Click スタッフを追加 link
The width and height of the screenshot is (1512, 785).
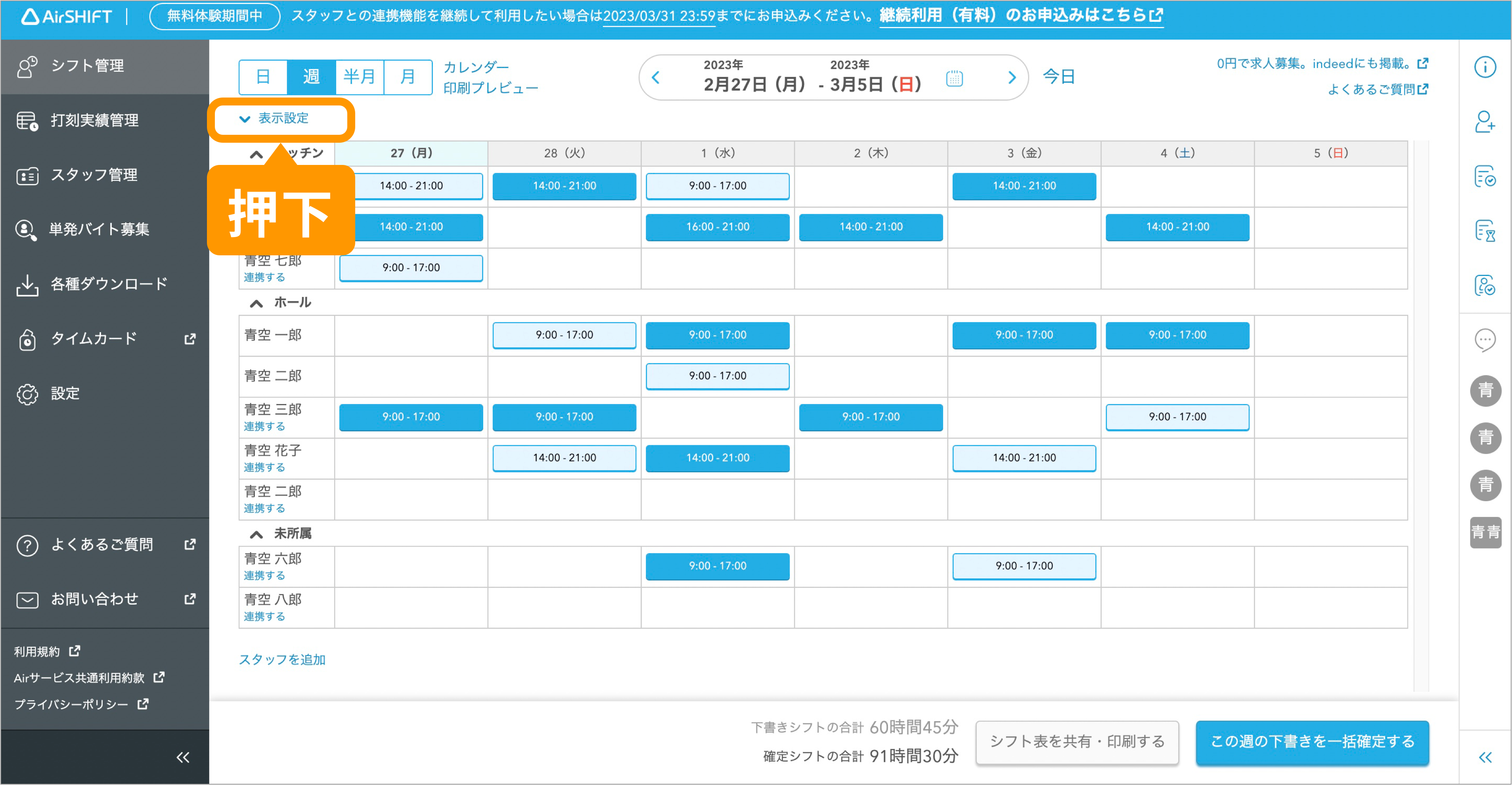coord(282,660)
